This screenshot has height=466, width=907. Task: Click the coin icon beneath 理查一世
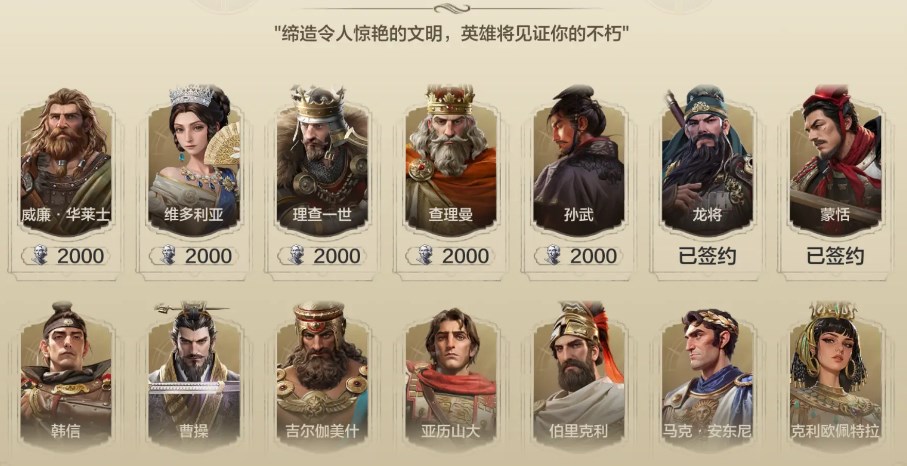pyautogui.click(x=296, y=255)
